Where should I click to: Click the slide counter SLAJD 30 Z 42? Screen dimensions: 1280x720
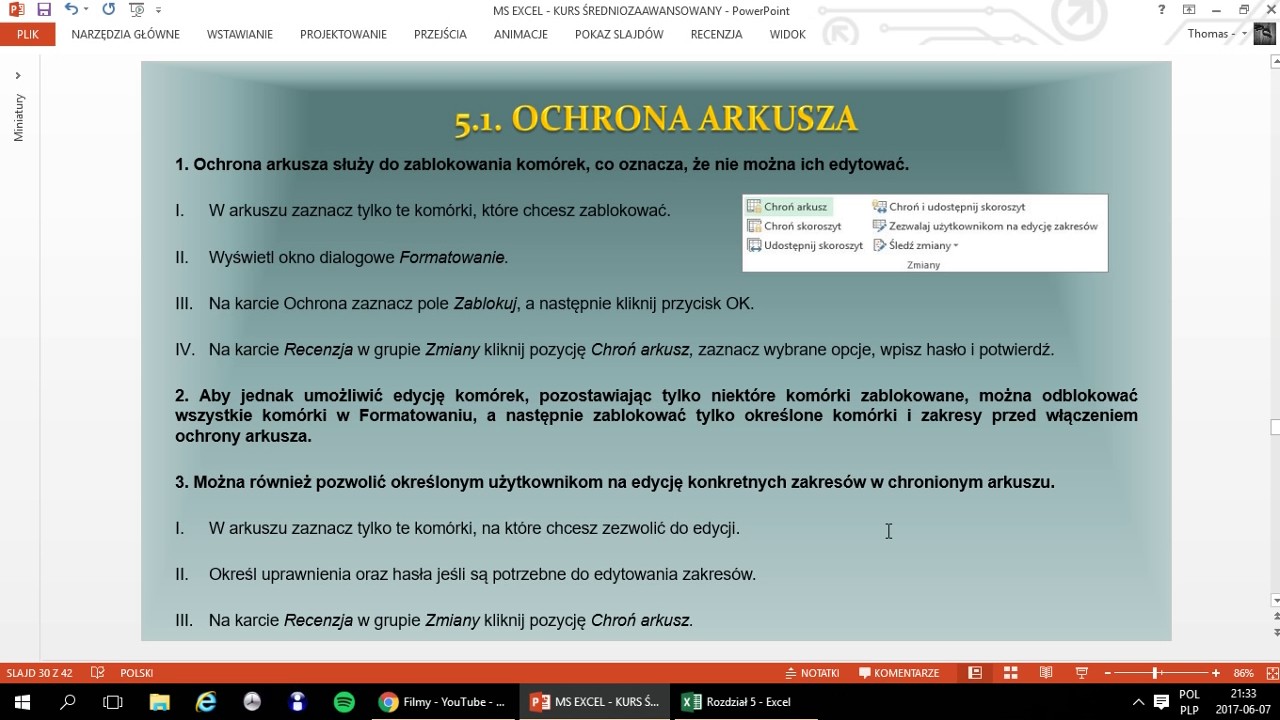[39, 673]
